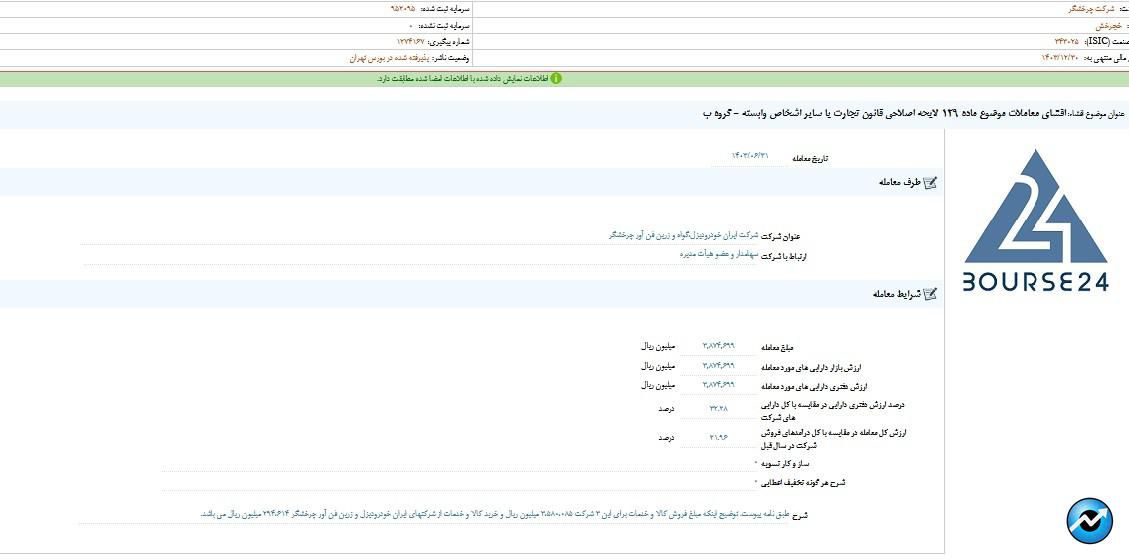The height and width of the screenshot is (560, 1129).
Task: Click the company name شرکت چرخشگر in header
Action: point(1090,9)
